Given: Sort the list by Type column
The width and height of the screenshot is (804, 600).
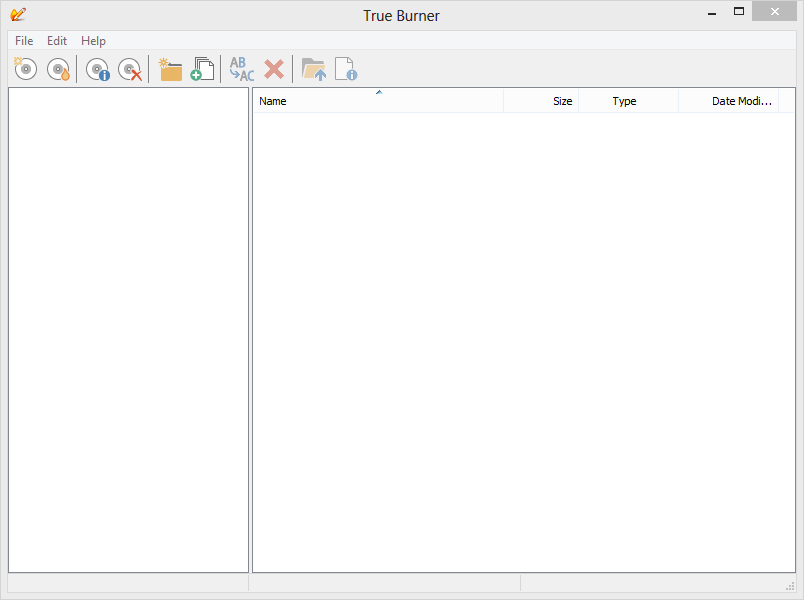Looking at the screenshot, I should point(629,101).
